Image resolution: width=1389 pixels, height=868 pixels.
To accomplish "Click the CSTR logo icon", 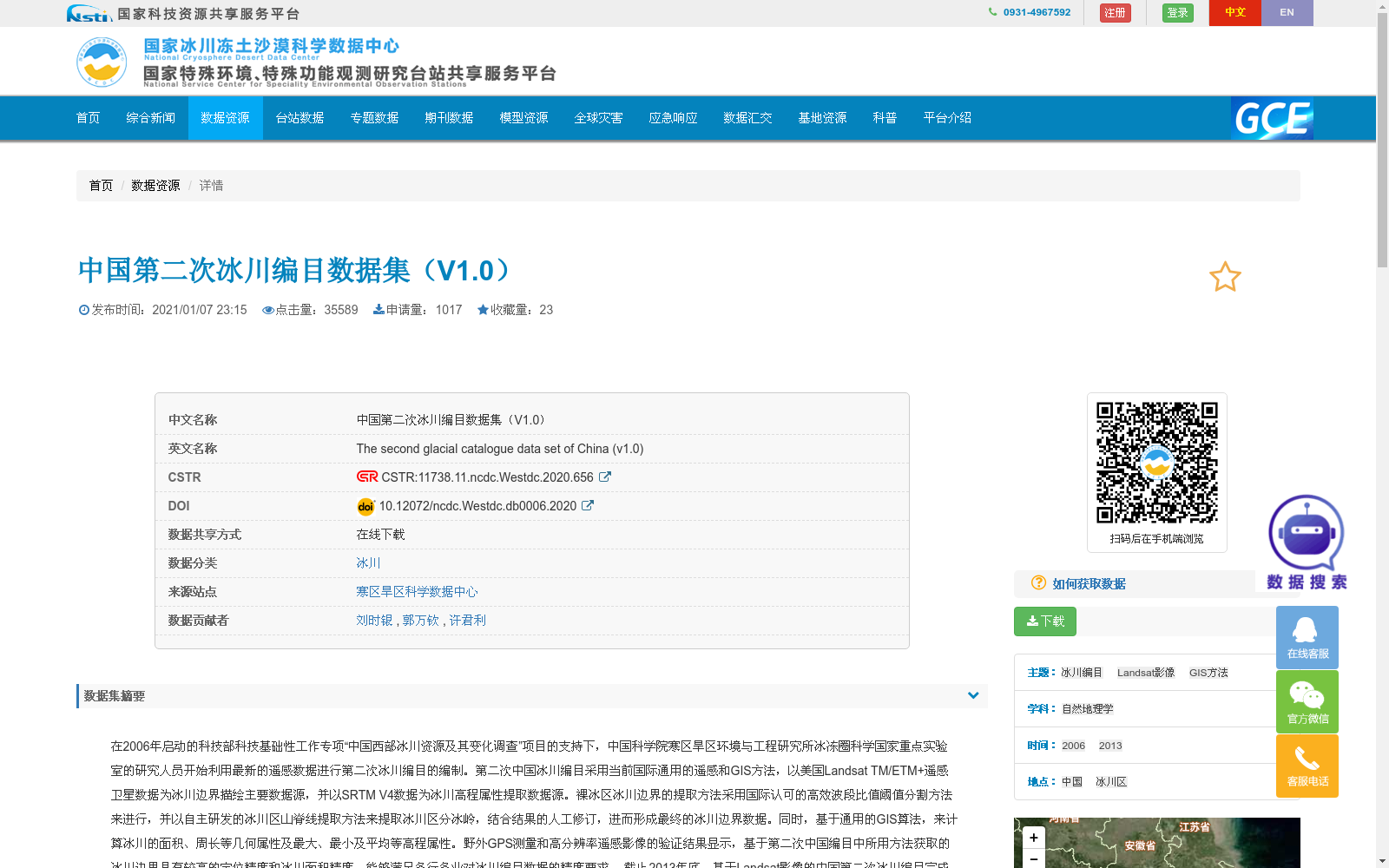I will (x=367, y=477).
